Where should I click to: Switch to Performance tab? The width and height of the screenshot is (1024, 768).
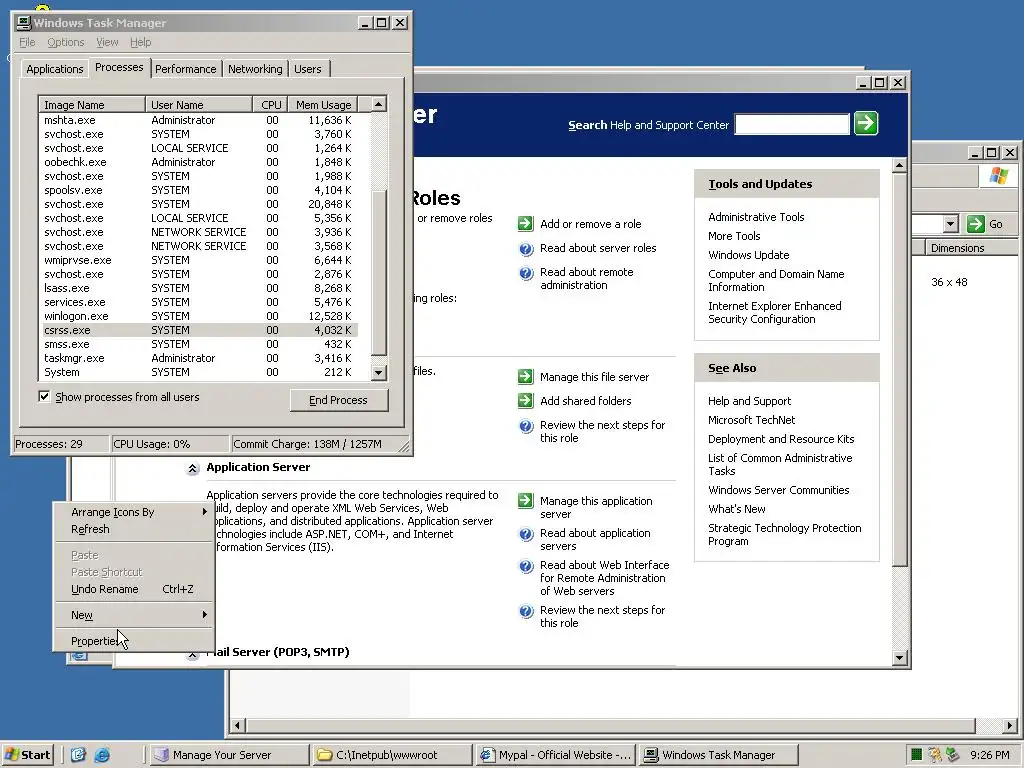pyautogui.click(x=185, y=69)
